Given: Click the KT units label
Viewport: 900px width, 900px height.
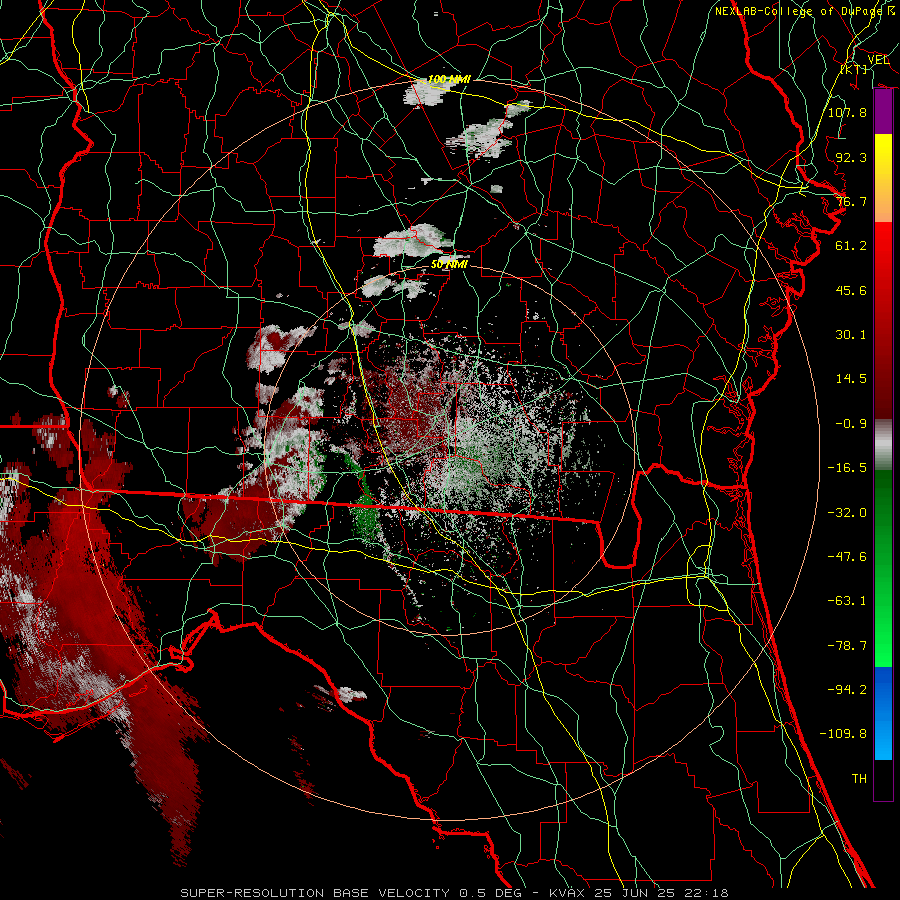Looking at the screenshot, I should point(854,69).
